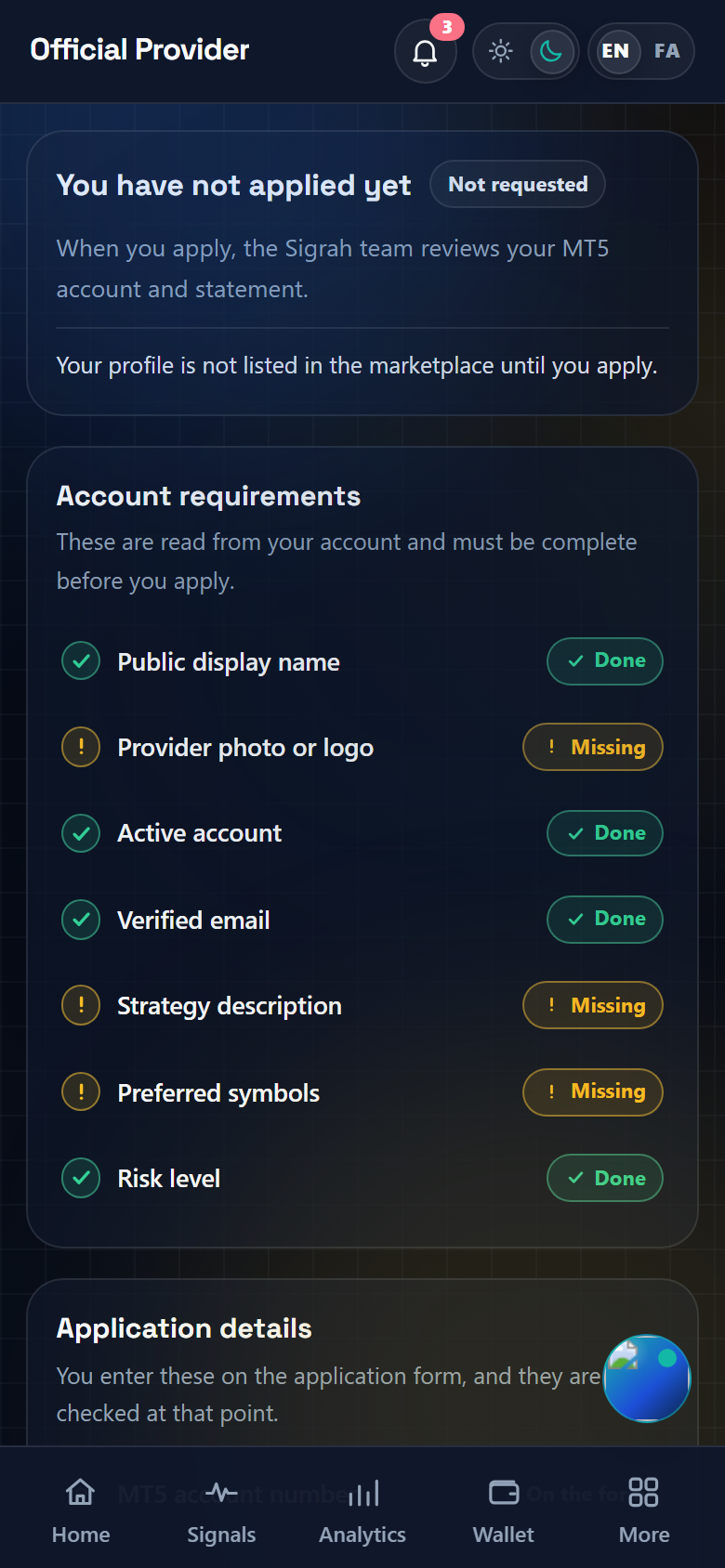This screenshot has height=1568, width=725.
Task: Click the Verified email requirement row
Action: tap(362, 920)
